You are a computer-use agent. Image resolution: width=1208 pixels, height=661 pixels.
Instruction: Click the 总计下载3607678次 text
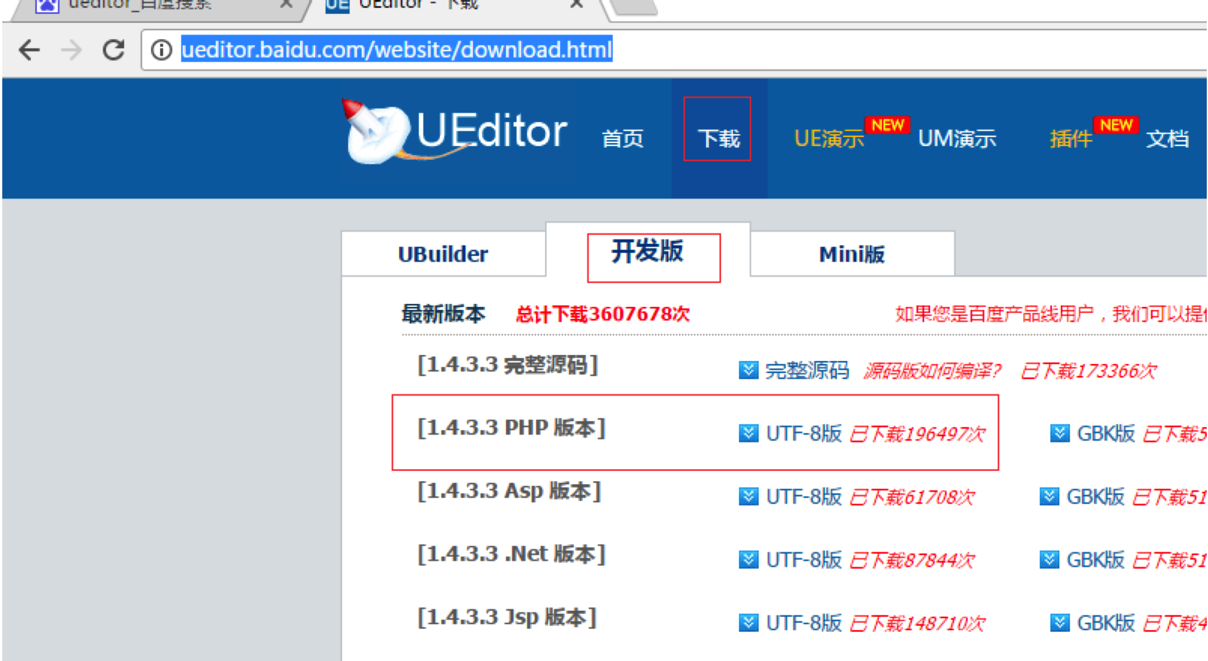coord(603,314)
